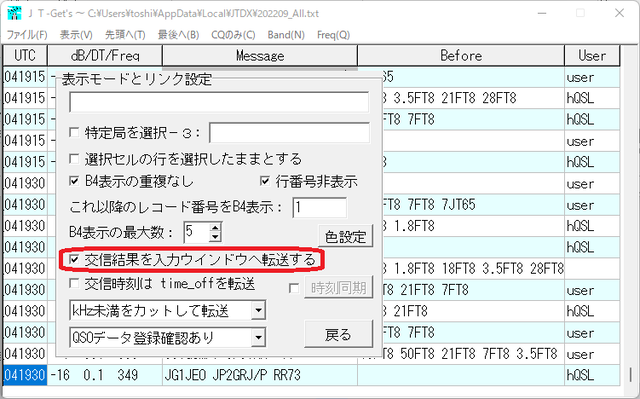Click the Before column header

[461, 55]
